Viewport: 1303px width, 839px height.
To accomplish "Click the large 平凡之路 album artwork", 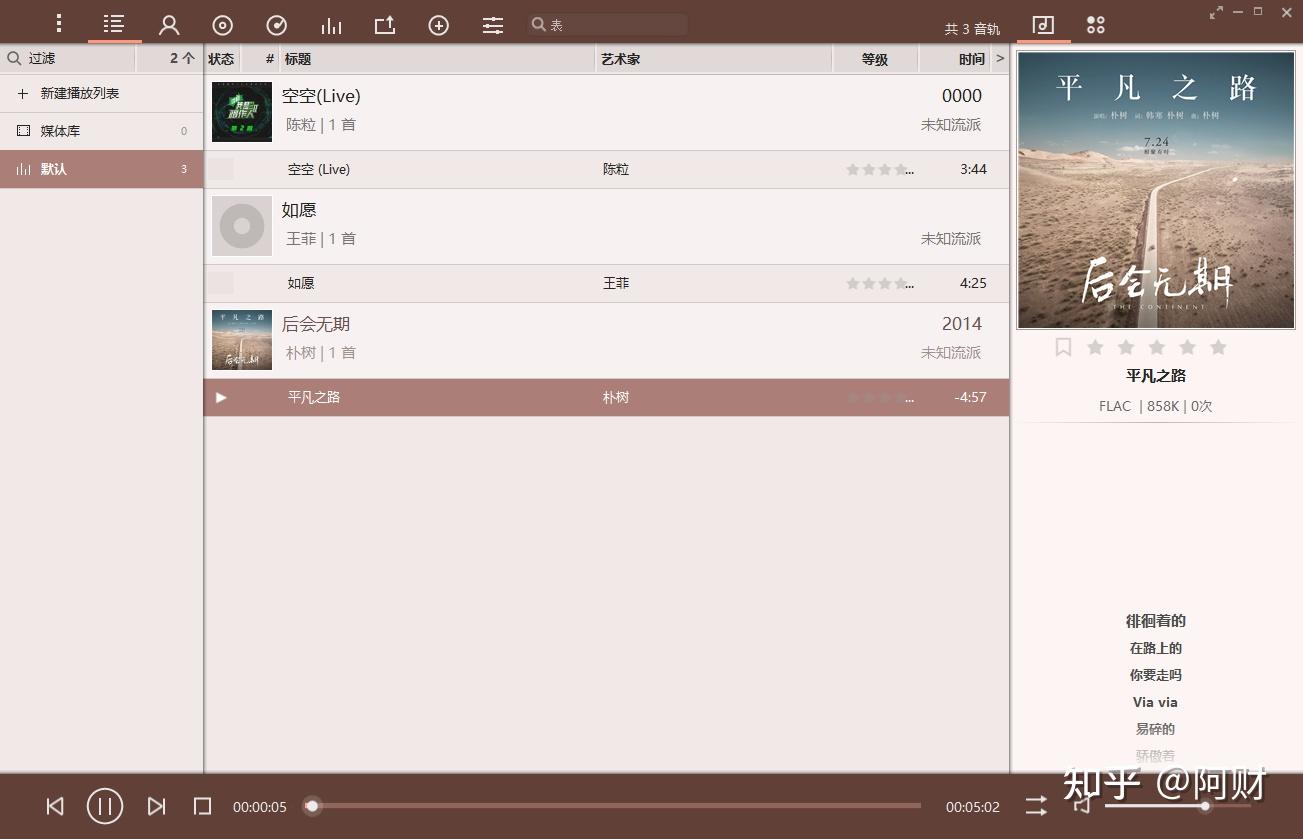I will point(1156,190).
